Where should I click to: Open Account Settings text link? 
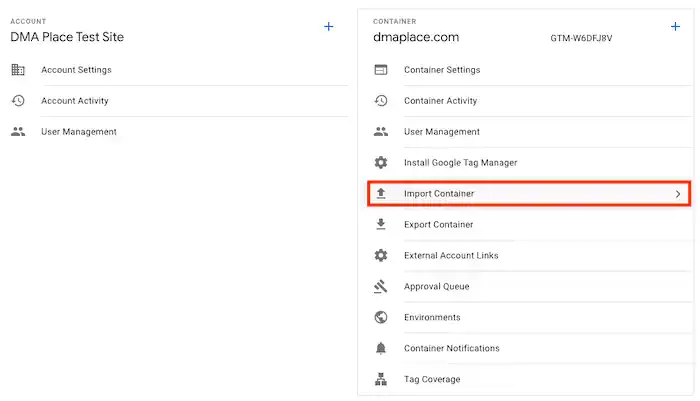(x=76, y=70)
